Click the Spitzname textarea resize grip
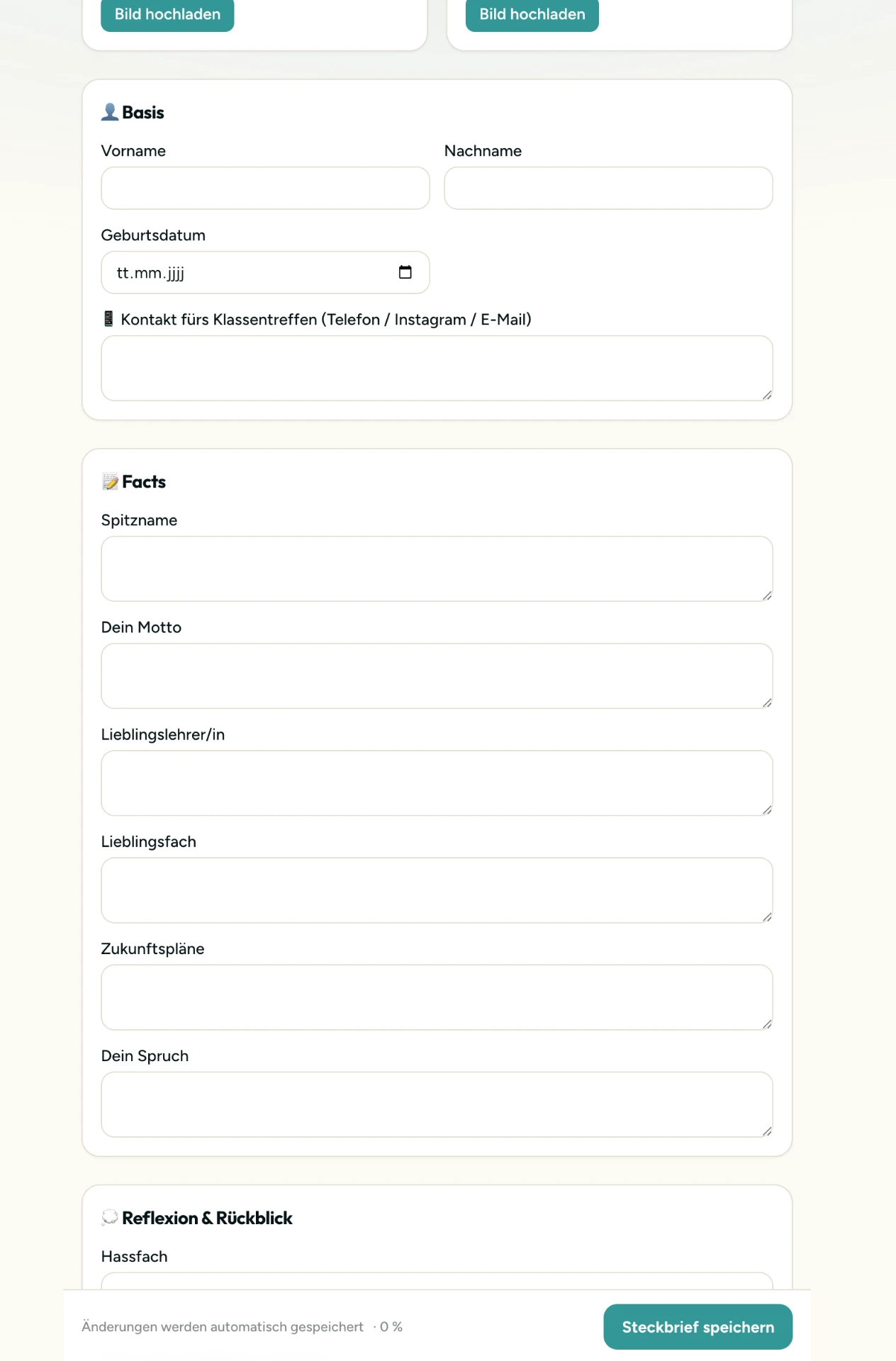Image resolution: width=896 pixels, height=1361 pixels. (767, 595)
